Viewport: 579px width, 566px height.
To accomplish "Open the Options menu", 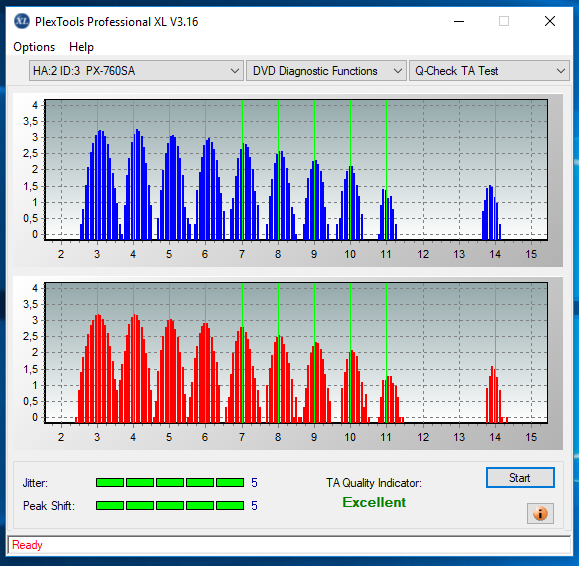I will pos(34,47).
